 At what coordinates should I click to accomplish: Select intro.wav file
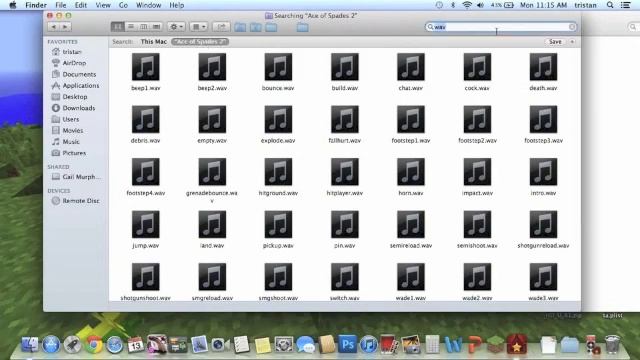(x=543, y=172)
